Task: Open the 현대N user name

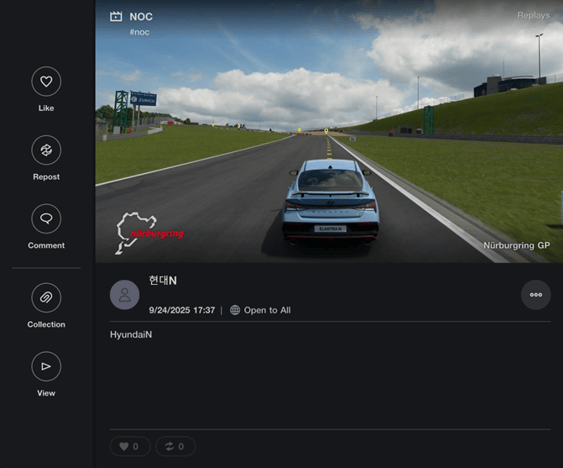Action: point(163,281)
